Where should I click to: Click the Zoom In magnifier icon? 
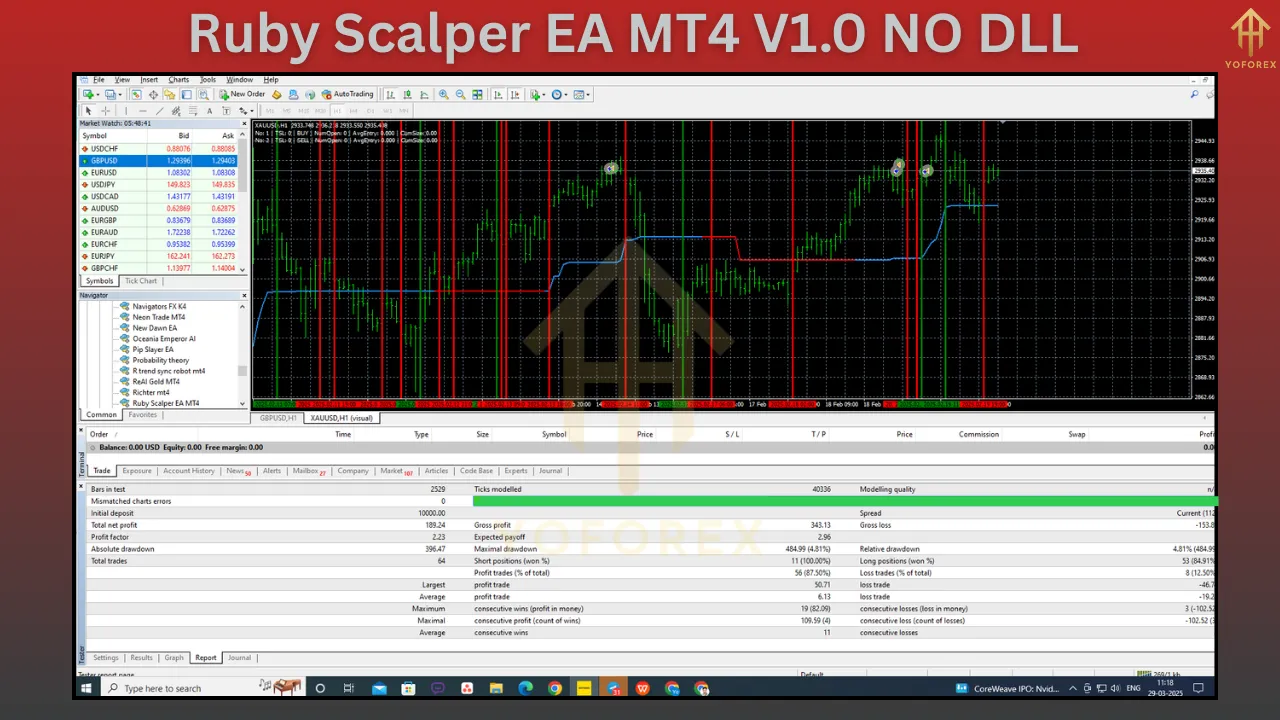443,94
